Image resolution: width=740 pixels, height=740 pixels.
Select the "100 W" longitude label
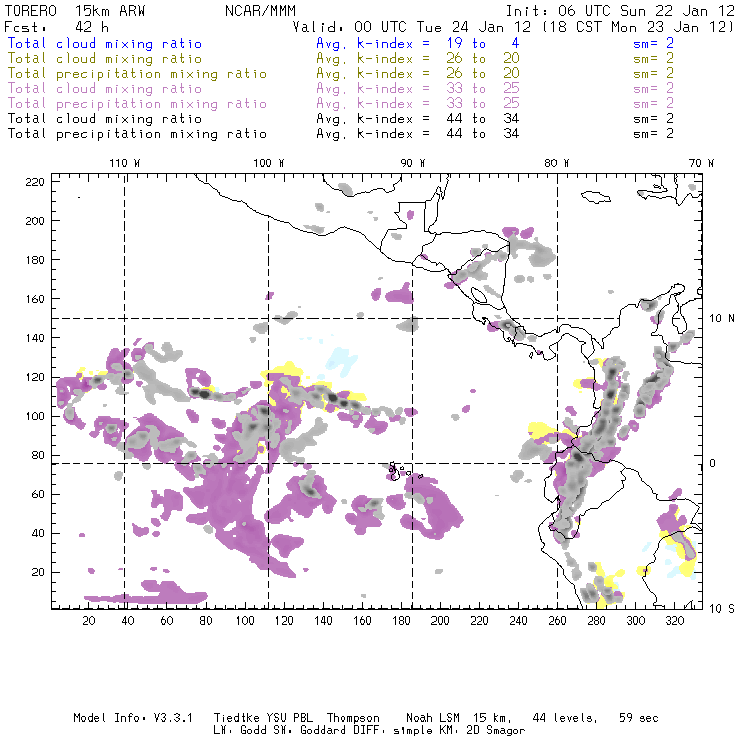click(x=269, y=163)
